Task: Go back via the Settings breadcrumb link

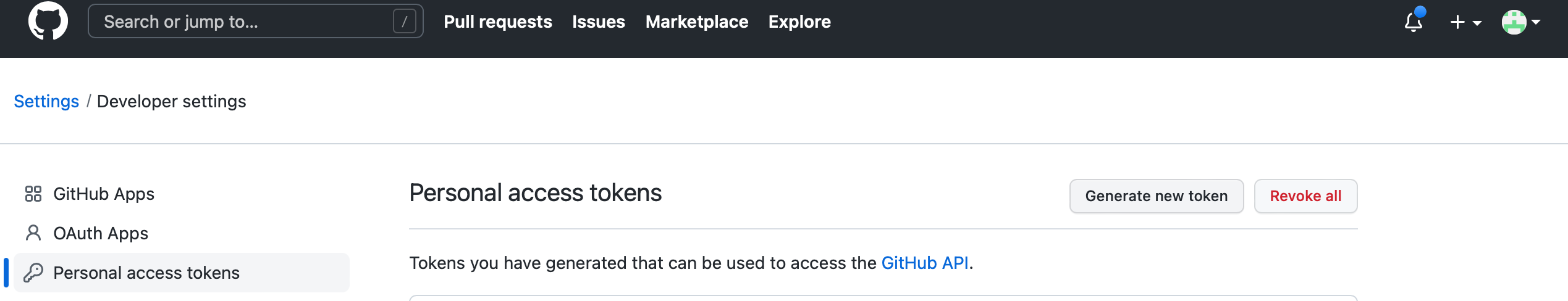Action: click(46, 101)
